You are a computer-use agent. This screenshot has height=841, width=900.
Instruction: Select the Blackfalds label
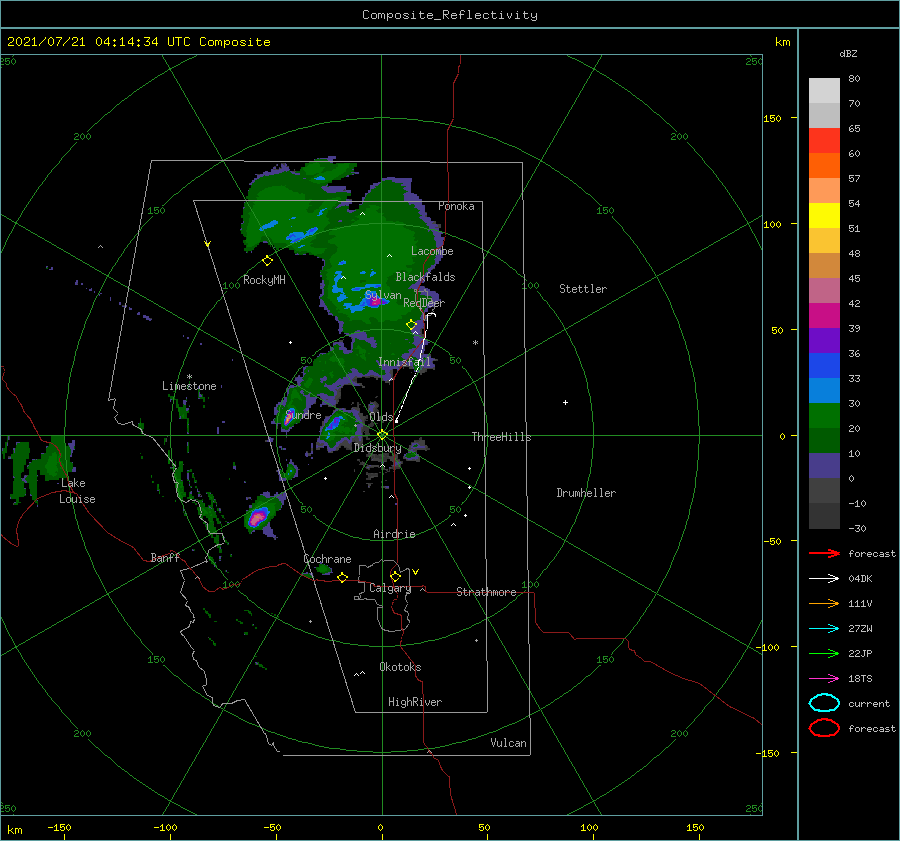click(425, 277)
